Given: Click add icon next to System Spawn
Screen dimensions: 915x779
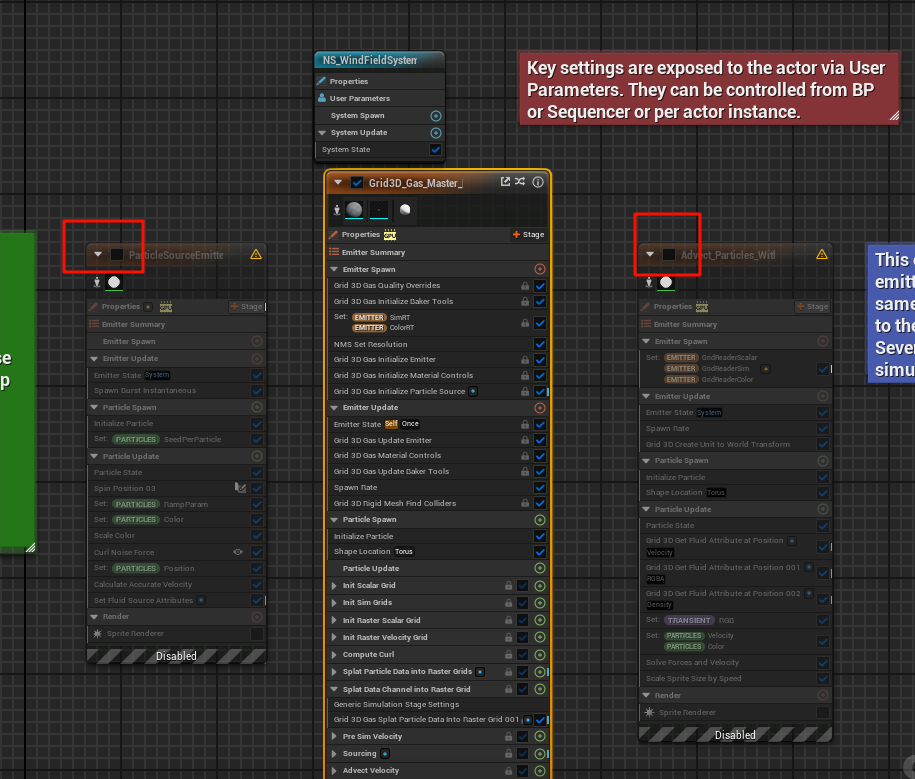Looking at the screenshot, I should [435, 116].
